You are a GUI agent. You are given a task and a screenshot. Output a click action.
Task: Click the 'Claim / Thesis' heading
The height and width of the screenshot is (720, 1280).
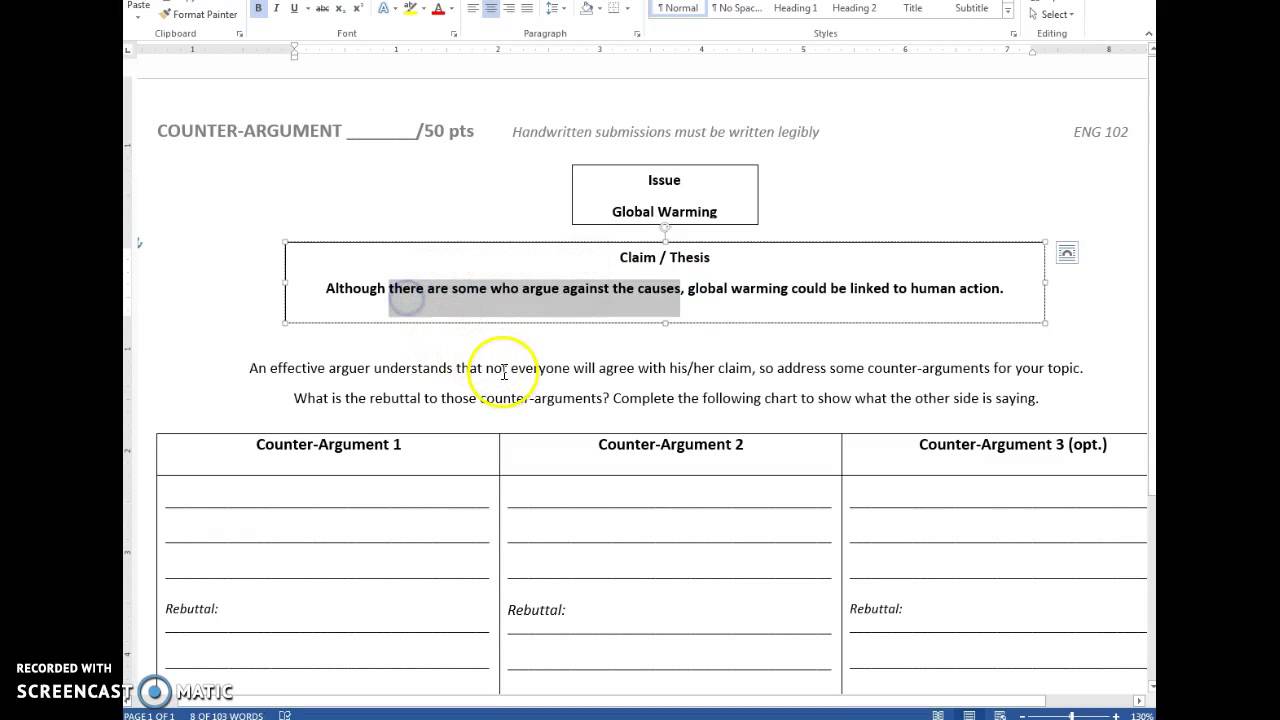[664, 257]
